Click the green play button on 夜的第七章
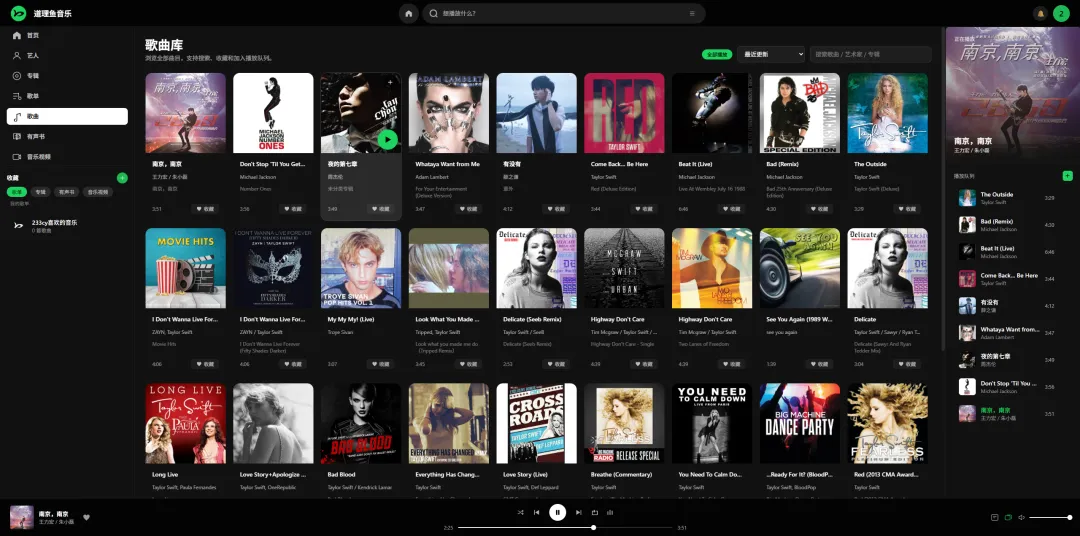The width and height of the screenshot is (1080, 536). (388, 140)
